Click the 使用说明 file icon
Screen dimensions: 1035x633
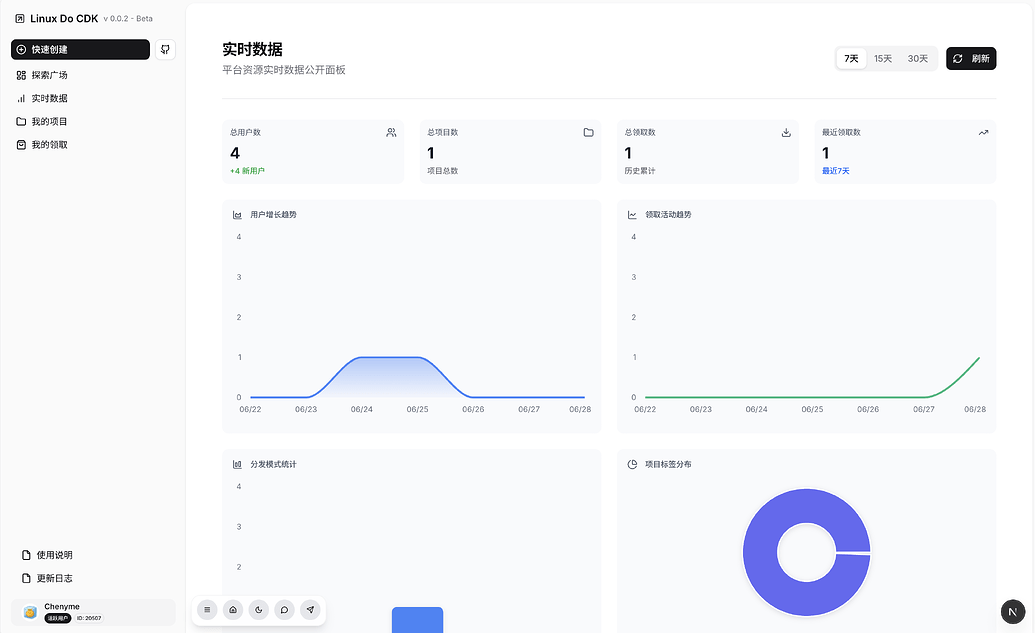26,555
